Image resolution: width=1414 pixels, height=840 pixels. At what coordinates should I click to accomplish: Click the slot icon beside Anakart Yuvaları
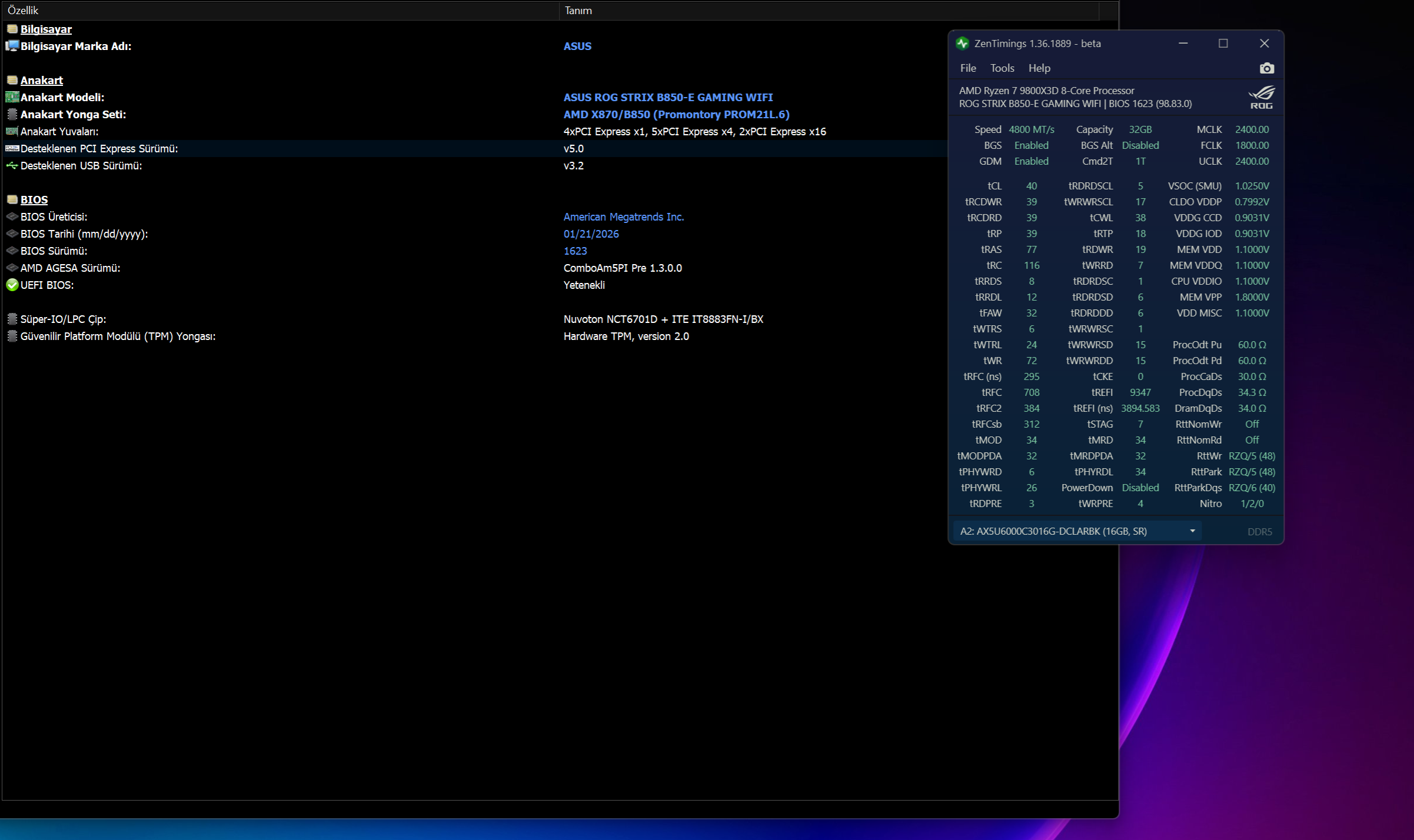click(x=12, y=131)
